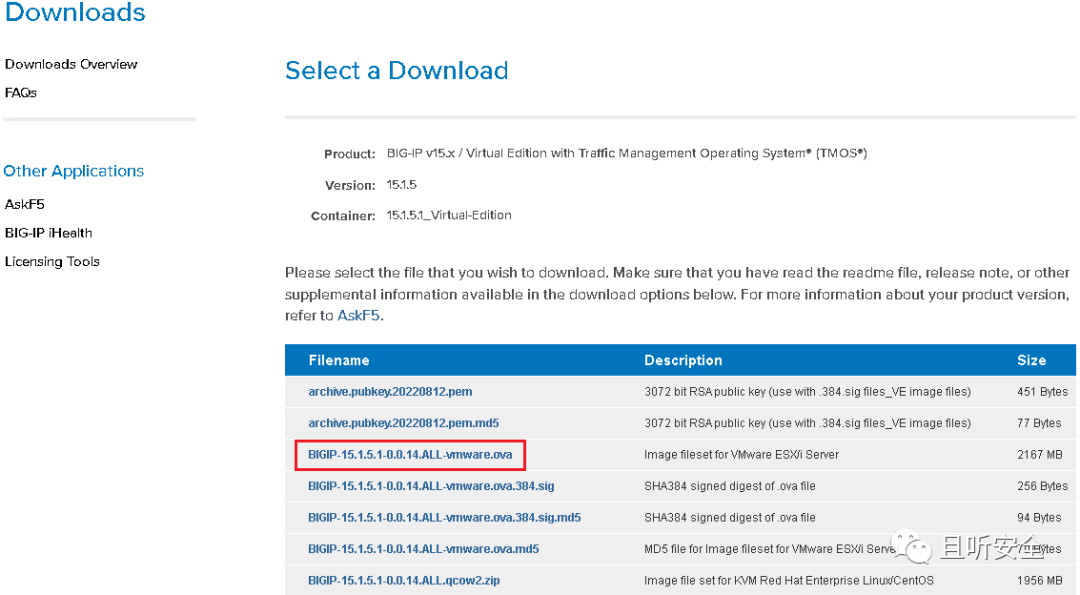Click the Select a Download heading
1080x595 pixels.
(397, 70)
